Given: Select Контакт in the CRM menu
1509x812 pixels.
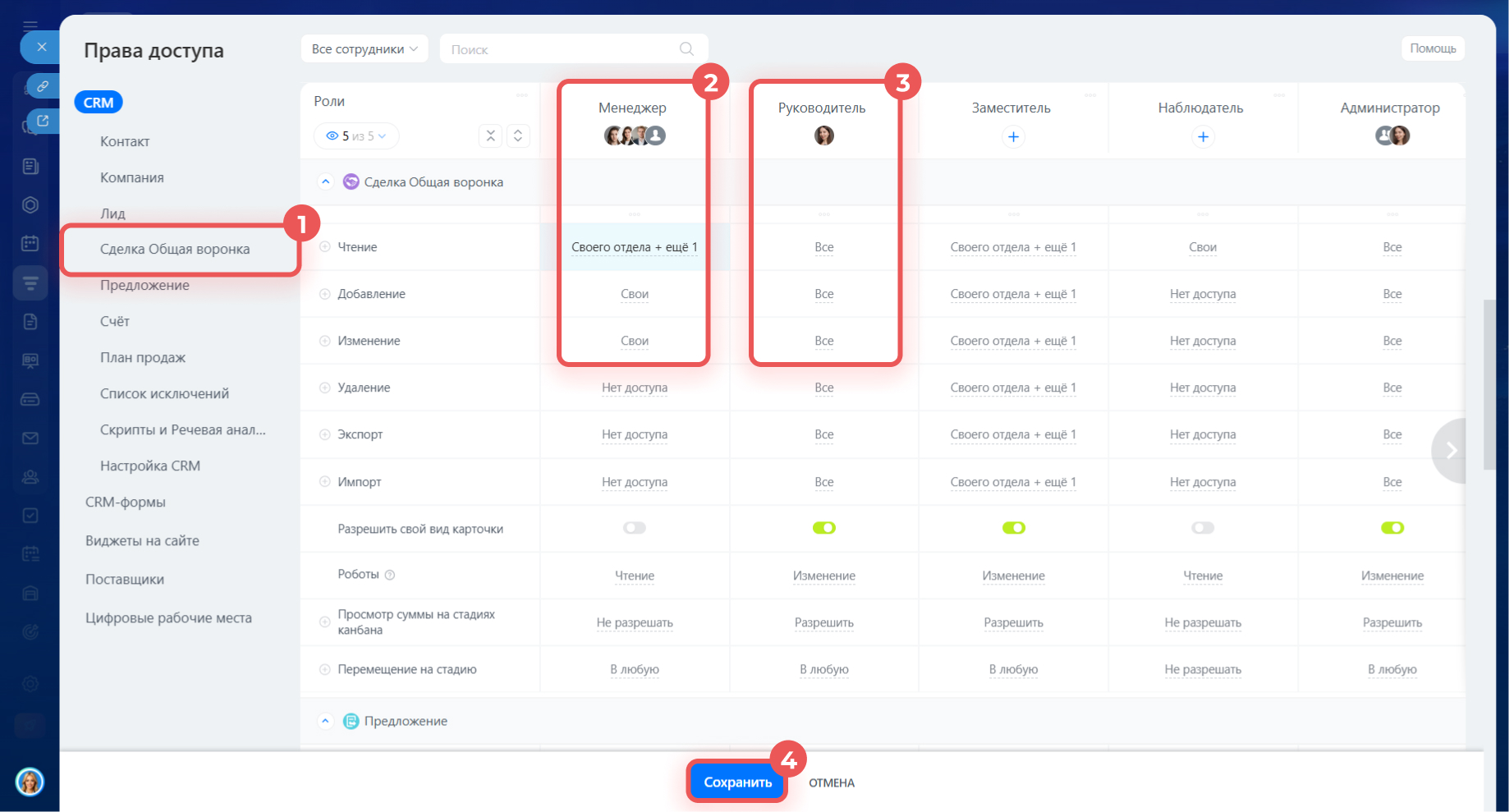Looking at the screenshot, I should (125, 141).
